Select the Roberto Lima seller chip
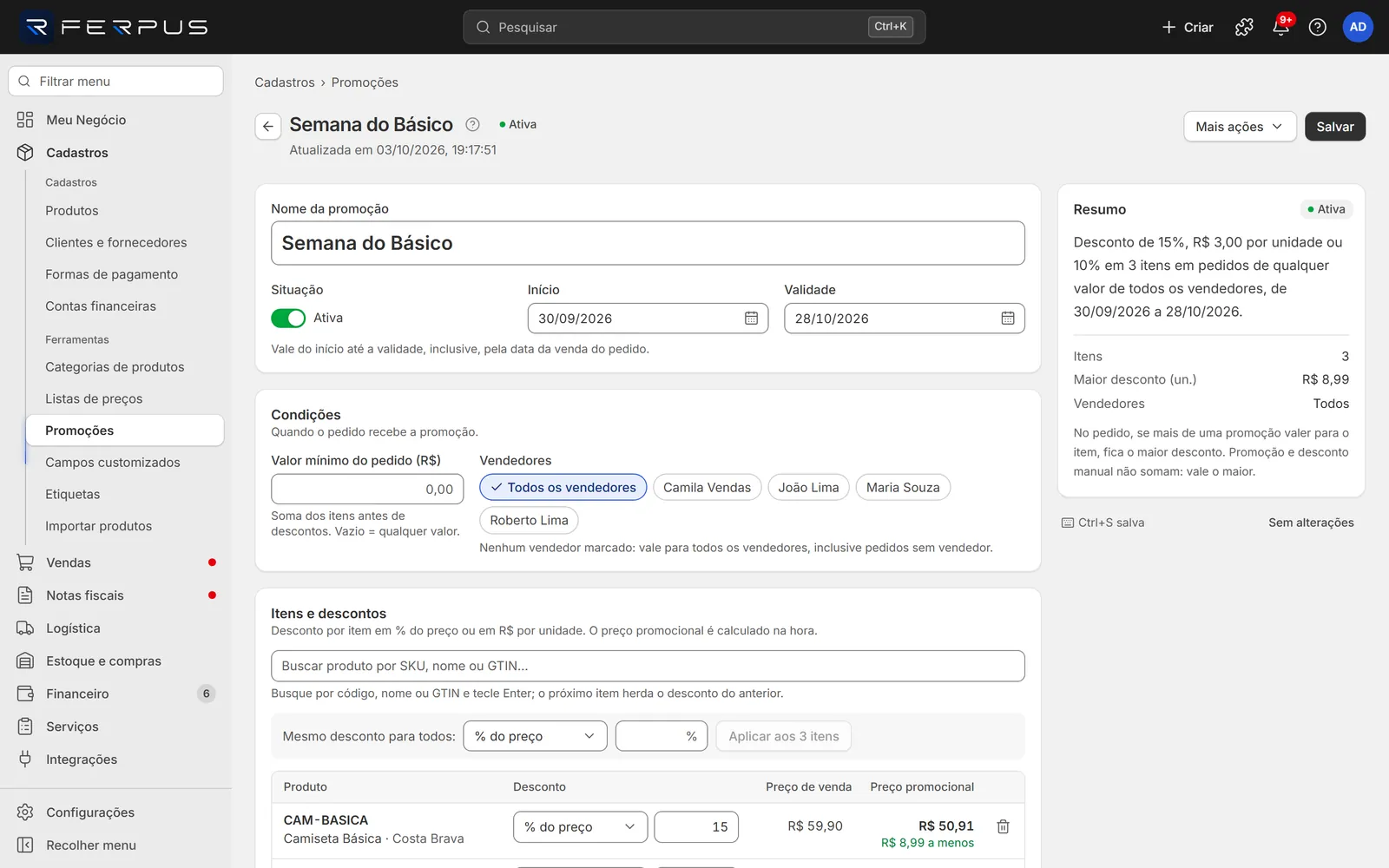Image resolution: width=1389 pixels, height=868 pixels. (x=529, y=521)
